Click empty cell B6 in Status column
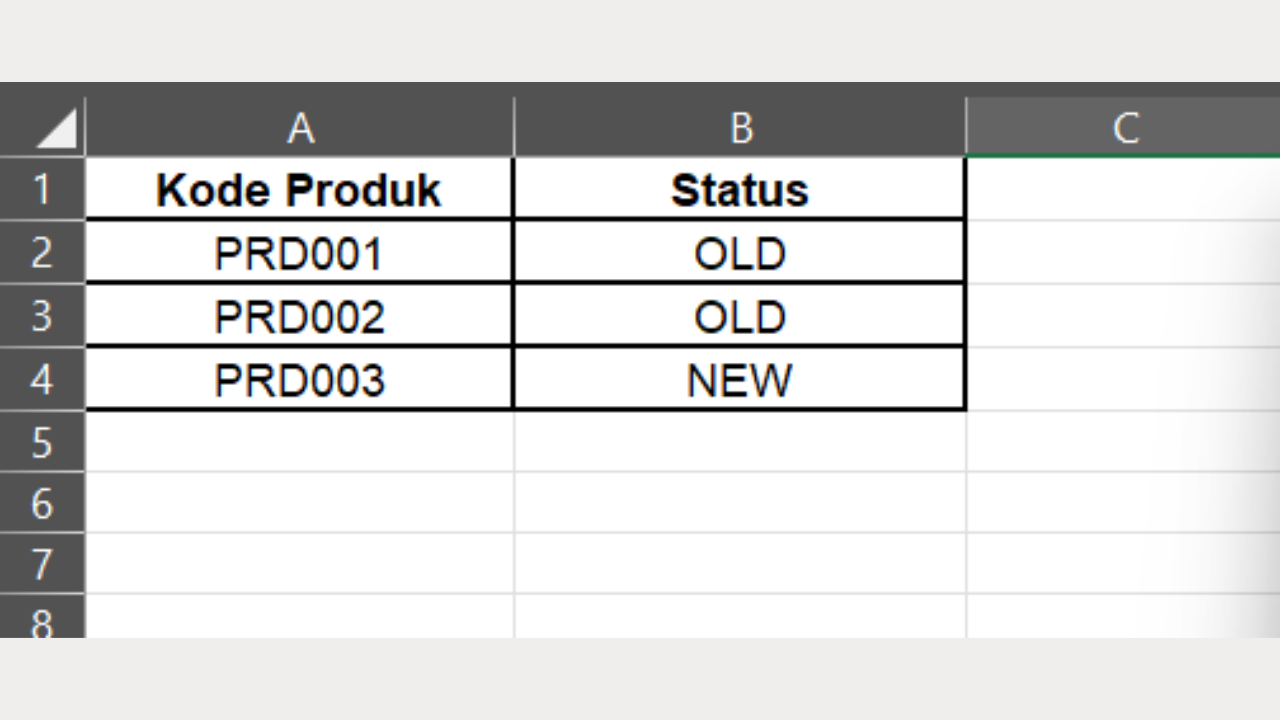Screen dimensions: 1280x720 (x=740, y=503)
